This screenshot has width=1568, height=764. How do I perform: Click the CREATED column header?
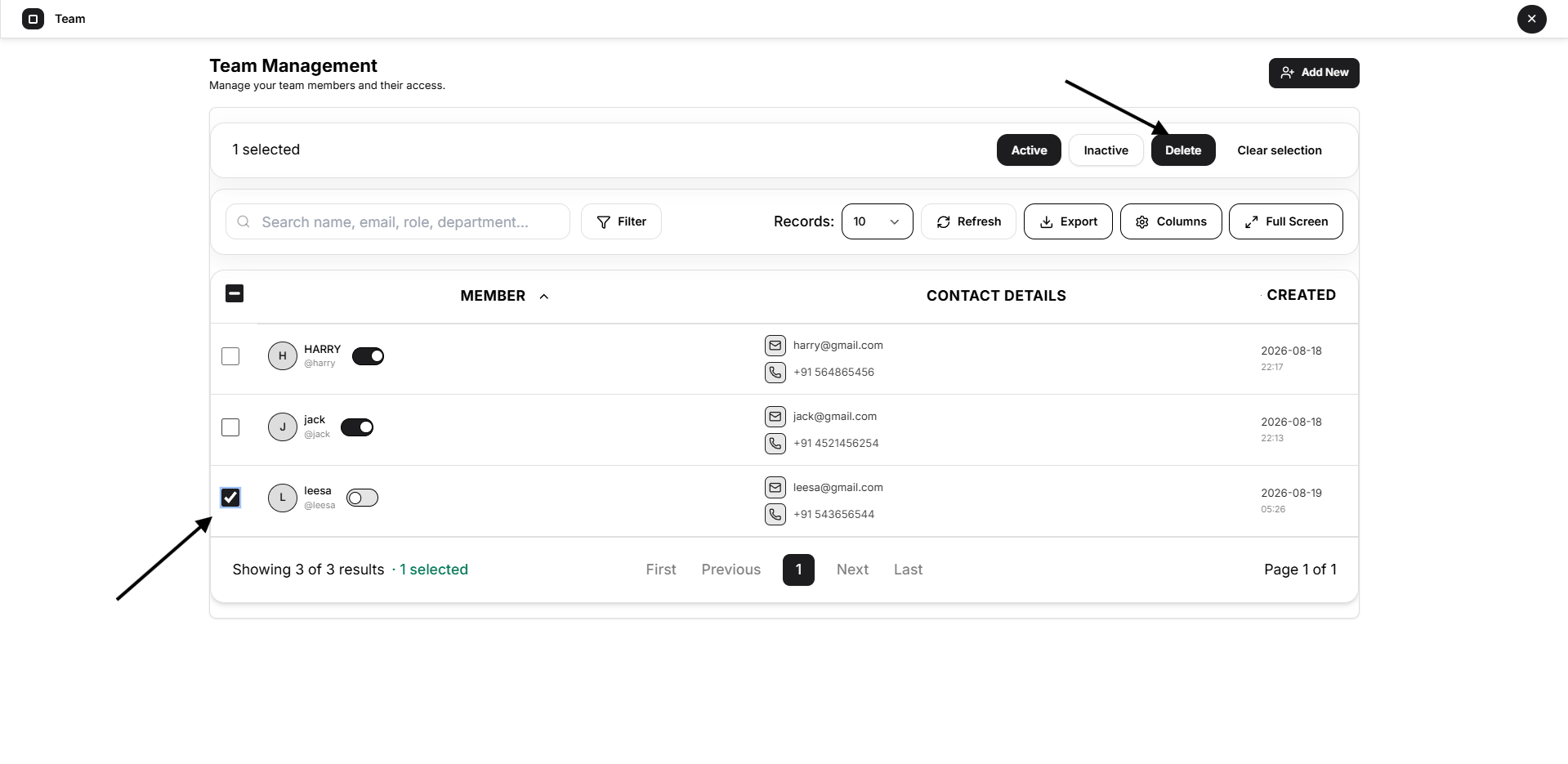(x=1301, y=295)
